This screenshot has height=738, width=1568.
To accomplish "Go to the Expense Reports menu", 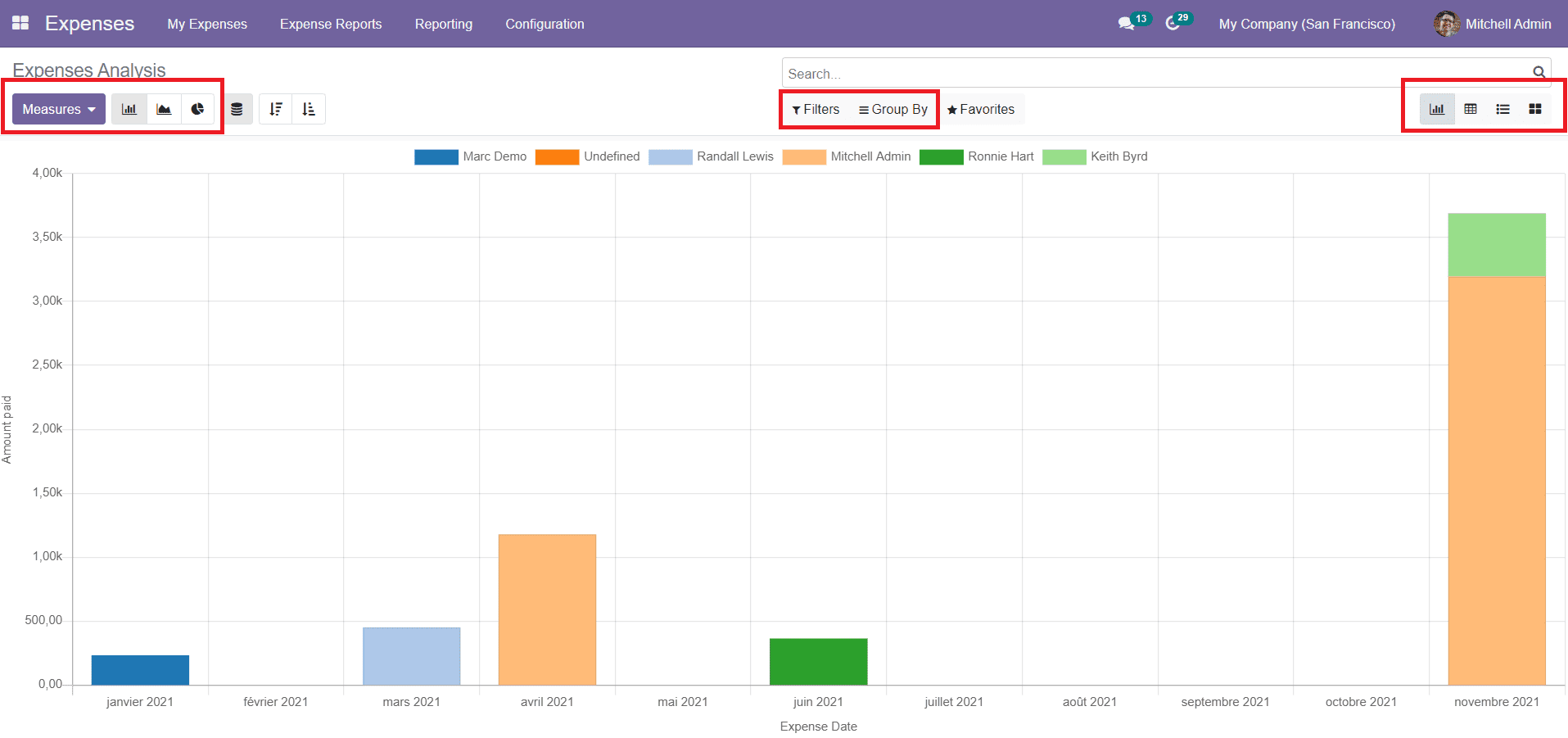I will click(330, 24).
